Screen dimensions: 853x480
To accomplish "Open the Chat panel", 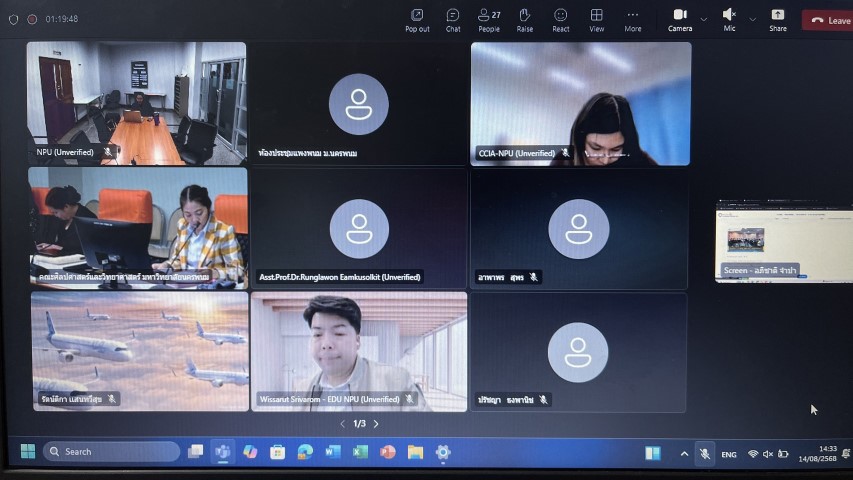I will click(453, 19).
